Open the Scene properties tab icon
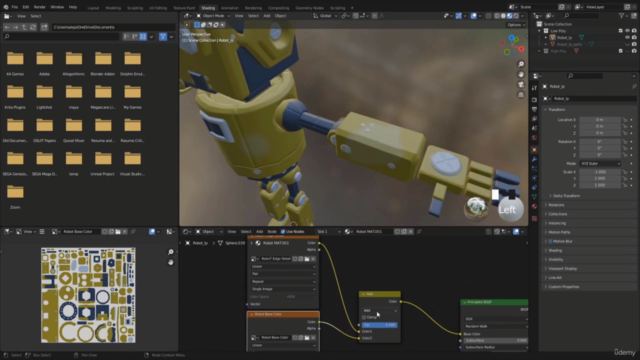 click(x=534, y=128)
